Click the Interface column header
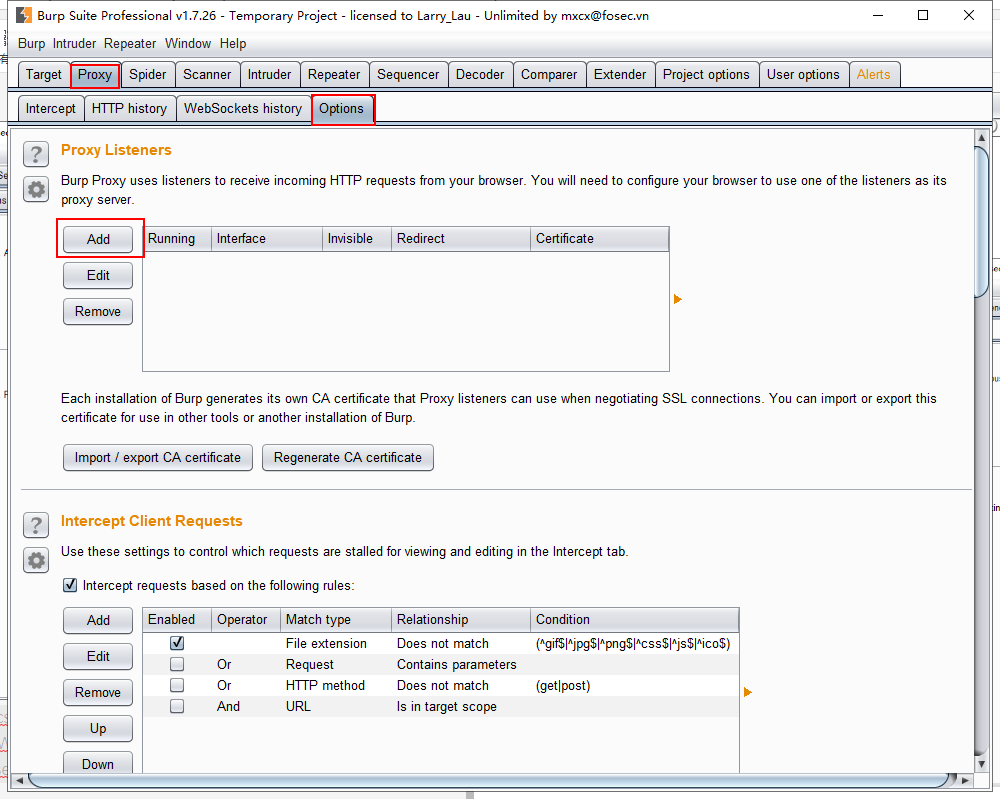 click(267, 238)
